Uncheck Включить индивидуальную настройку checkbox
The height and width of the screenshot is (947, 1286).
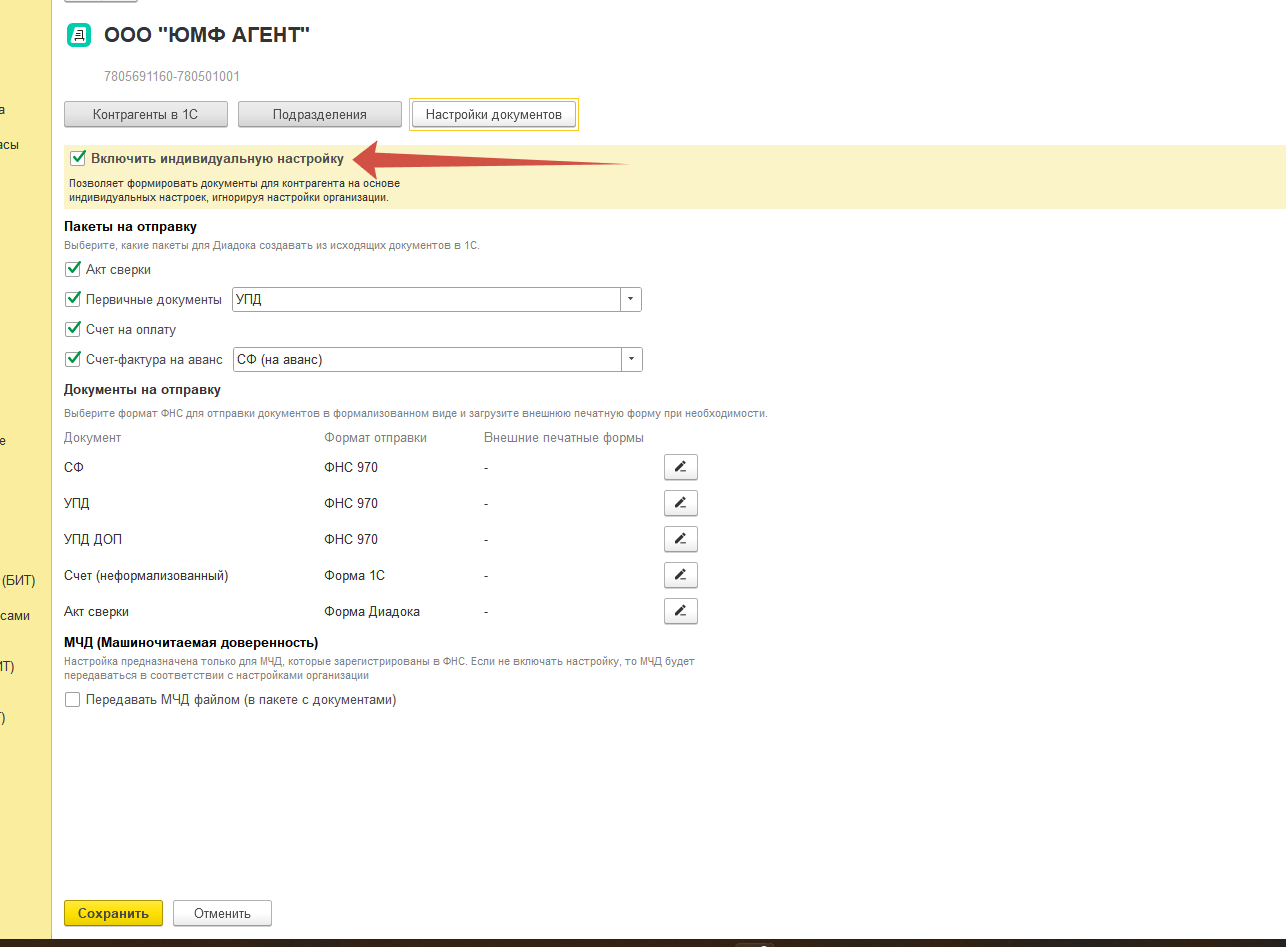(78, 158)
